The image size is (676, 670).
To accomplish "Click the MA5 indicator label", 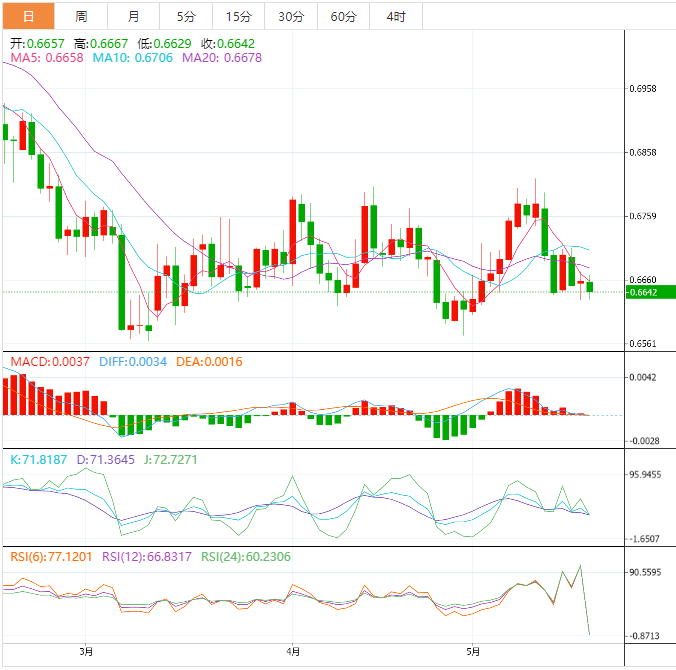I will pyautogui.click(x=45, y=58).
